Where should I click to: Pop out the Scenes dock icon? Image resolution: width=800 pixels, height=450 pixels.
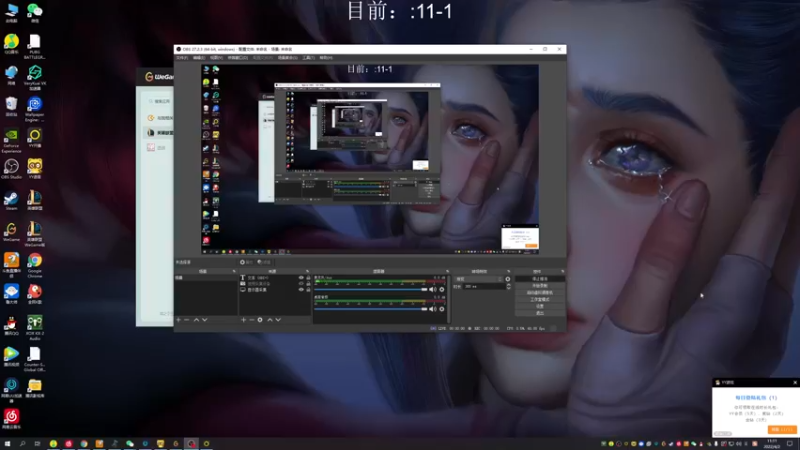234,271
